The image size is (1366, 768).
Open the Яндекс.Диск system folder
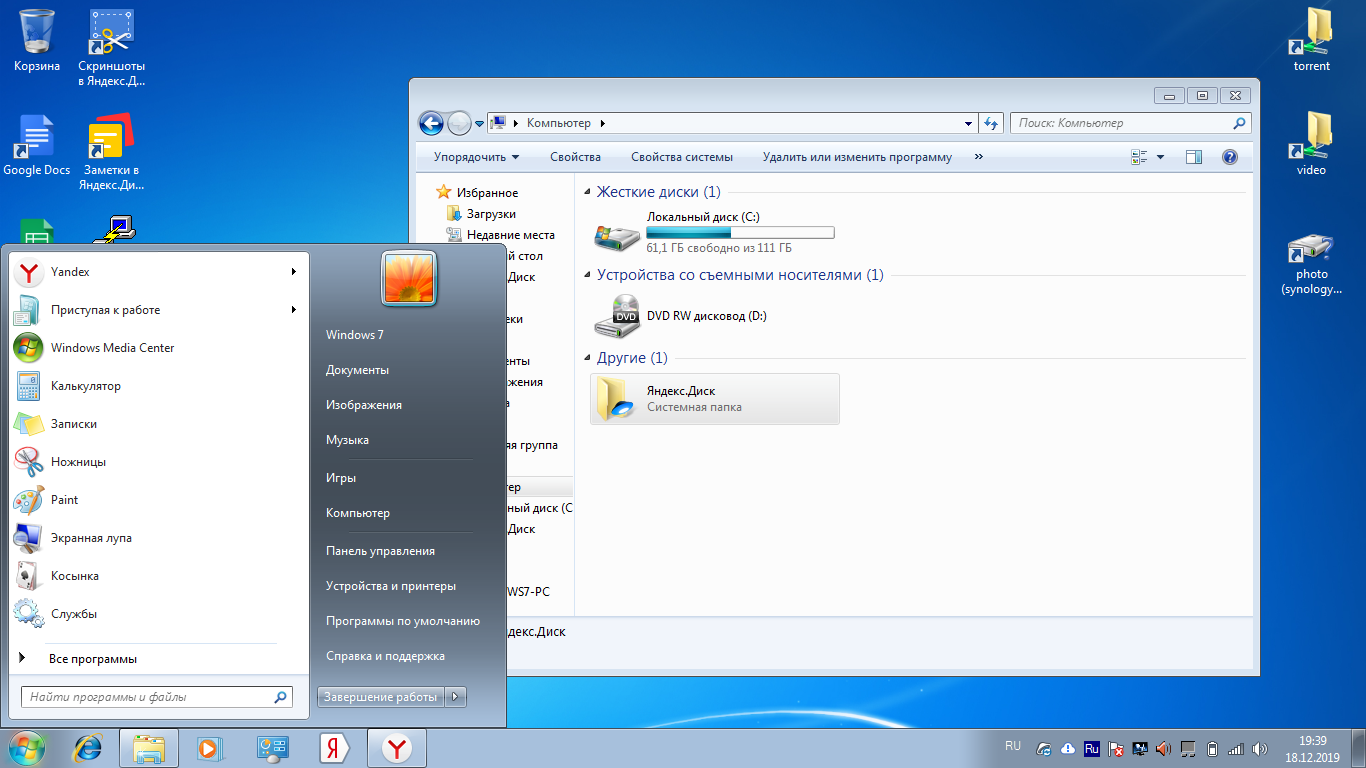pyautogui.click(x=680, y=392)
